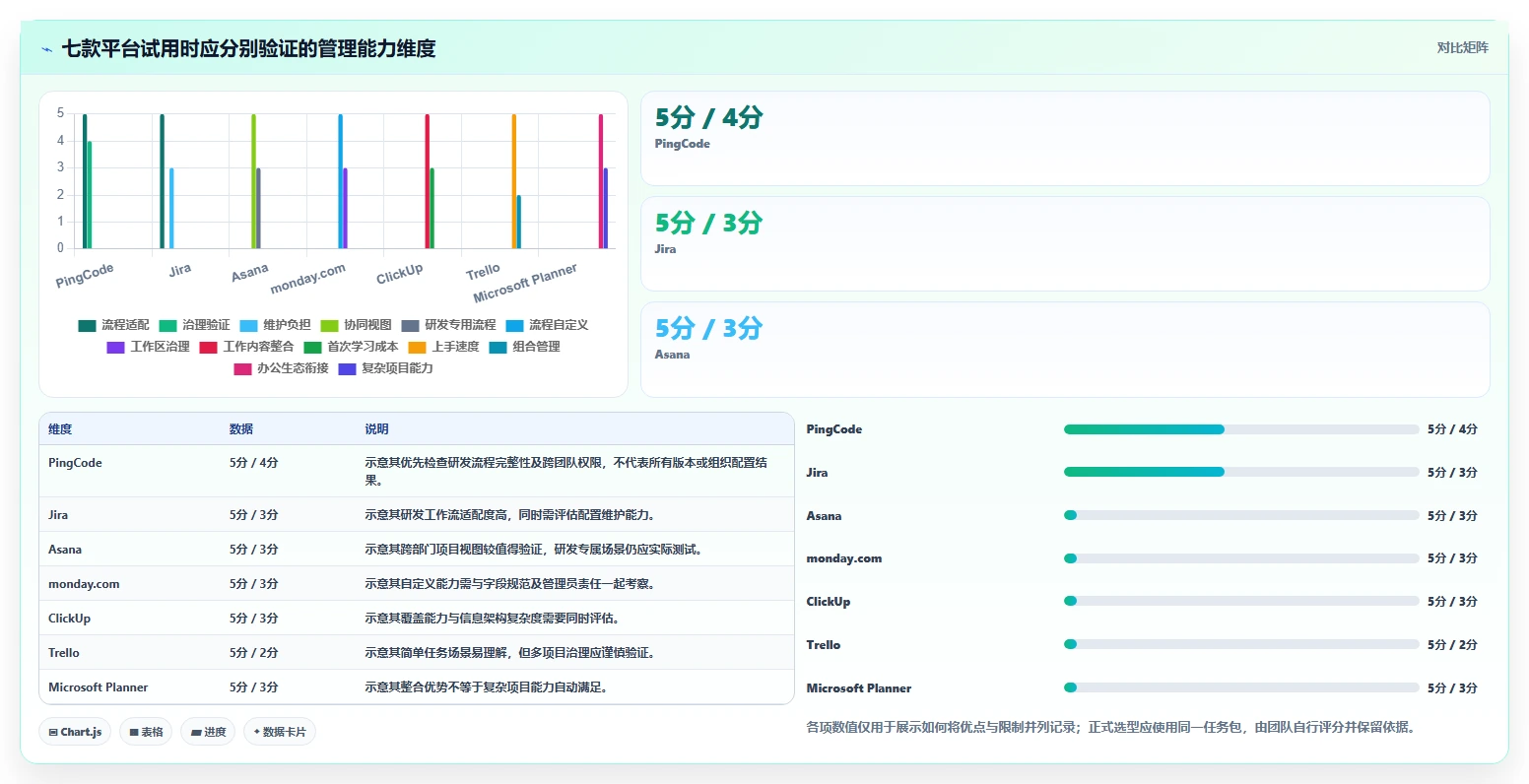The height and width of the screenshot is (784, 1529).
Task: Toggle the 流程自定义 legend entry
Action: 548,325
